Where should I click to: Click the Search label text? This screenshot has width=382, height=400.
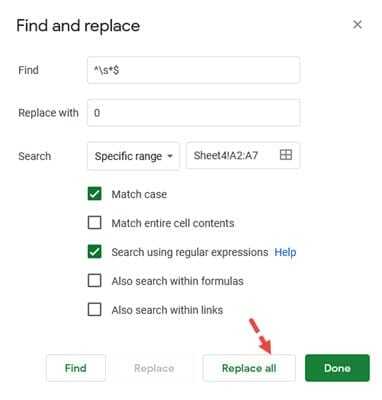click(x=35, y=156)
